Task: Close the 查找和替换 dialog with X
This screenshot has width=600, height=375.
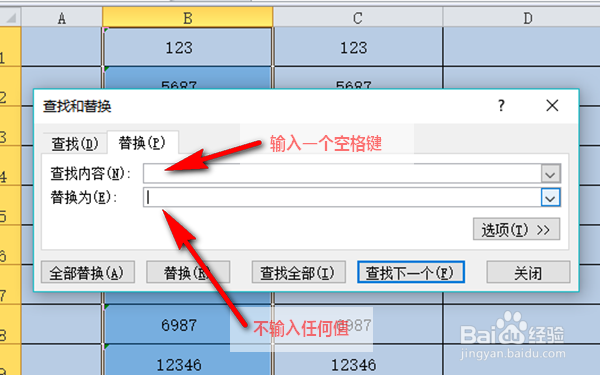Action: pos(552,105)
